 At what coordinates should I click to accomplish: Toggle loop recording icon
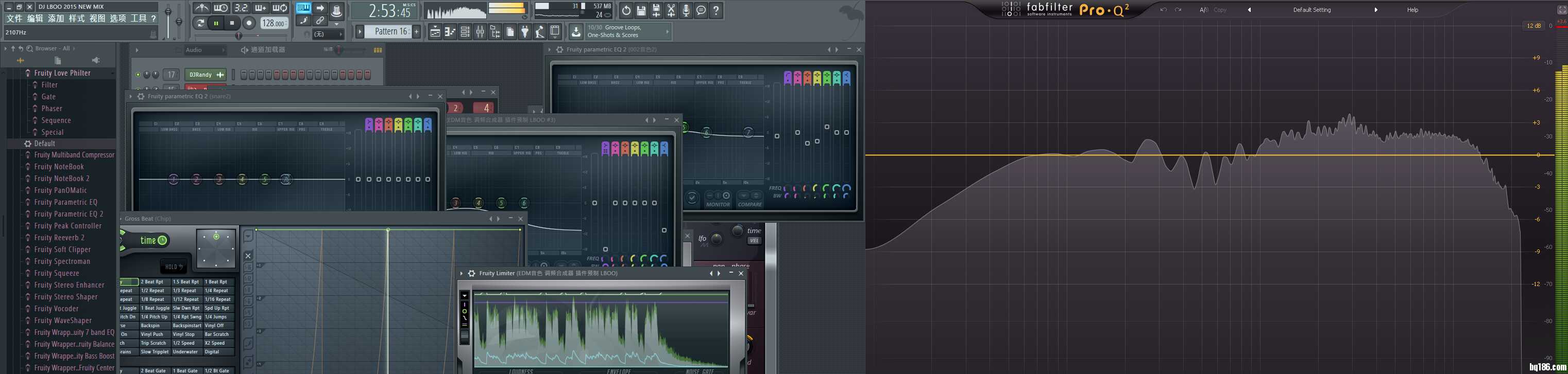coord(280,8)
